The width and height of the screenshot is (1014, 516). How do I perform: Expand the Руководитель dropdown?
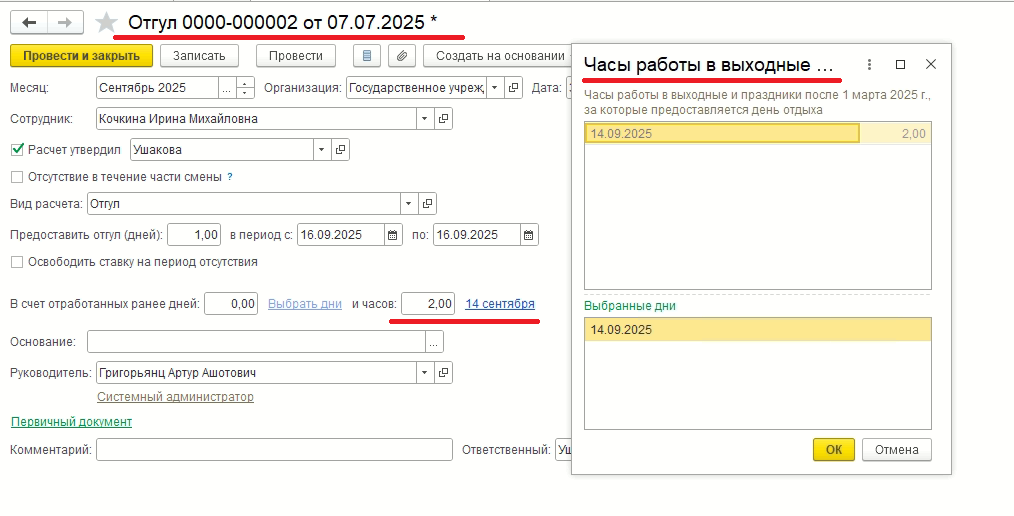point(425,373)
